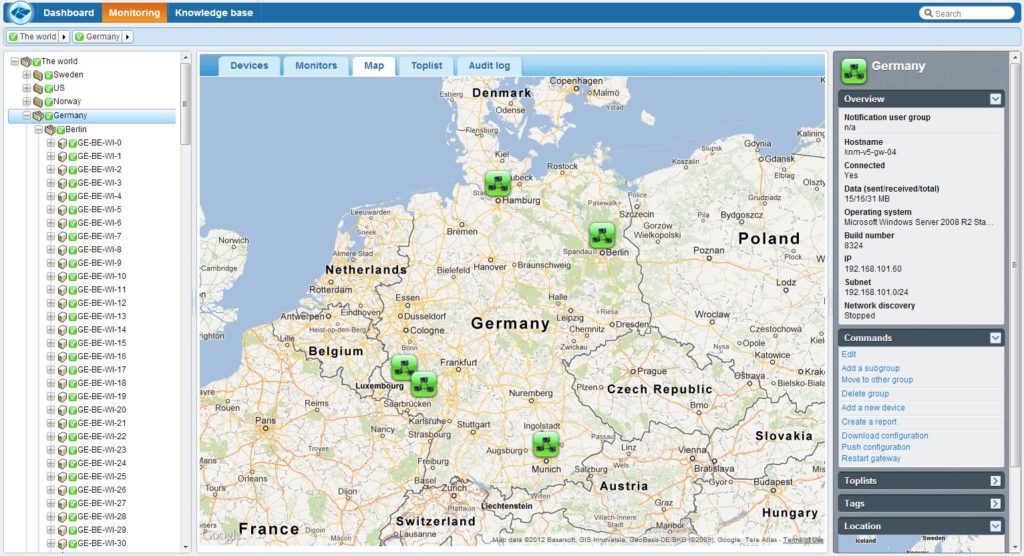
Task: Collapse the Location panel section
Action: [995, 526]
